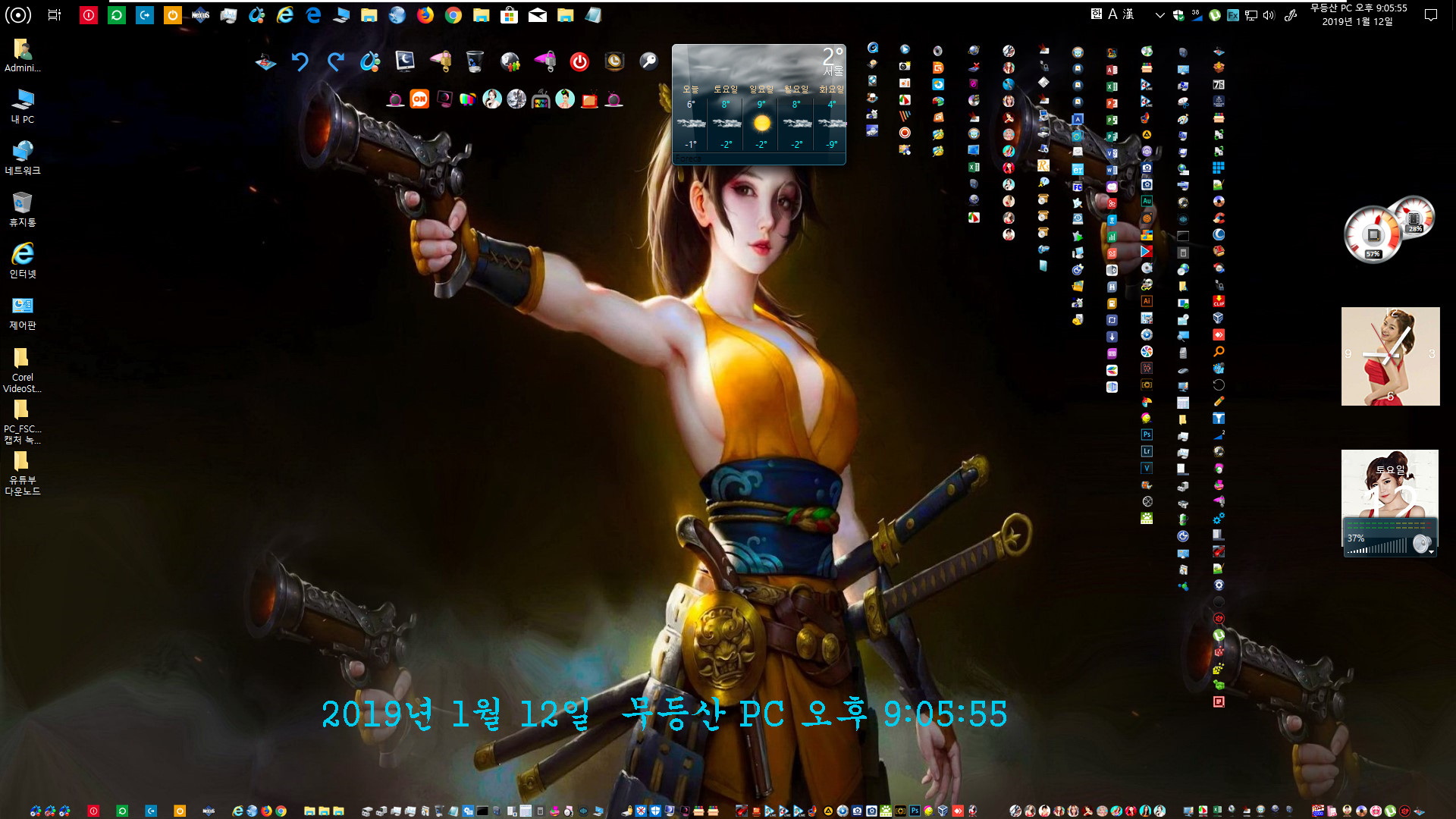Image resolution: width=1456 pixels, height=819 pixels.
Task: Click the 漢 hanja conversion indicator
Action: tap(1128, 14)
